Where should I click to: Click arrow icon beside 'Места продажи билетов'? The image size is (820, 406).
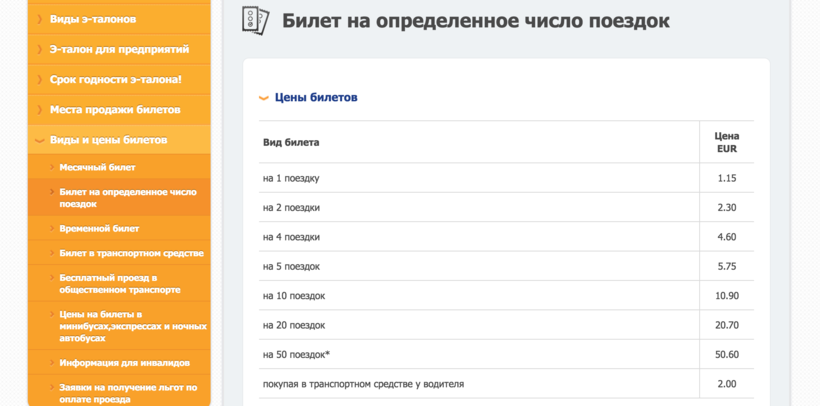click(x=40, y=109)
